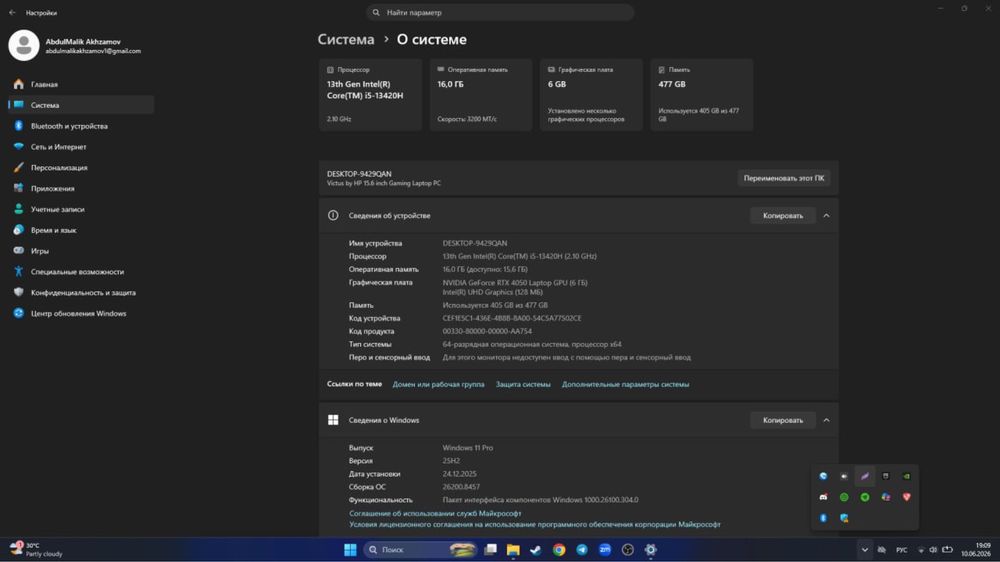The height and width of the screenshot is (562, 1000).
Task: Click Конфиденциальность и защита shield icon
Action: [18, 292]
